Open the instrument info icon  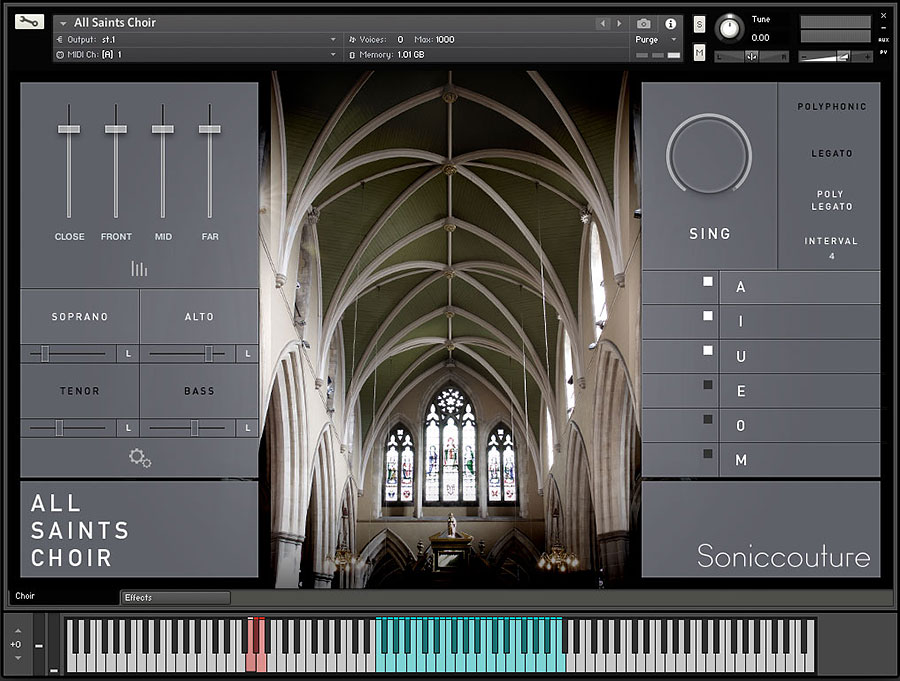pos(670,23)
